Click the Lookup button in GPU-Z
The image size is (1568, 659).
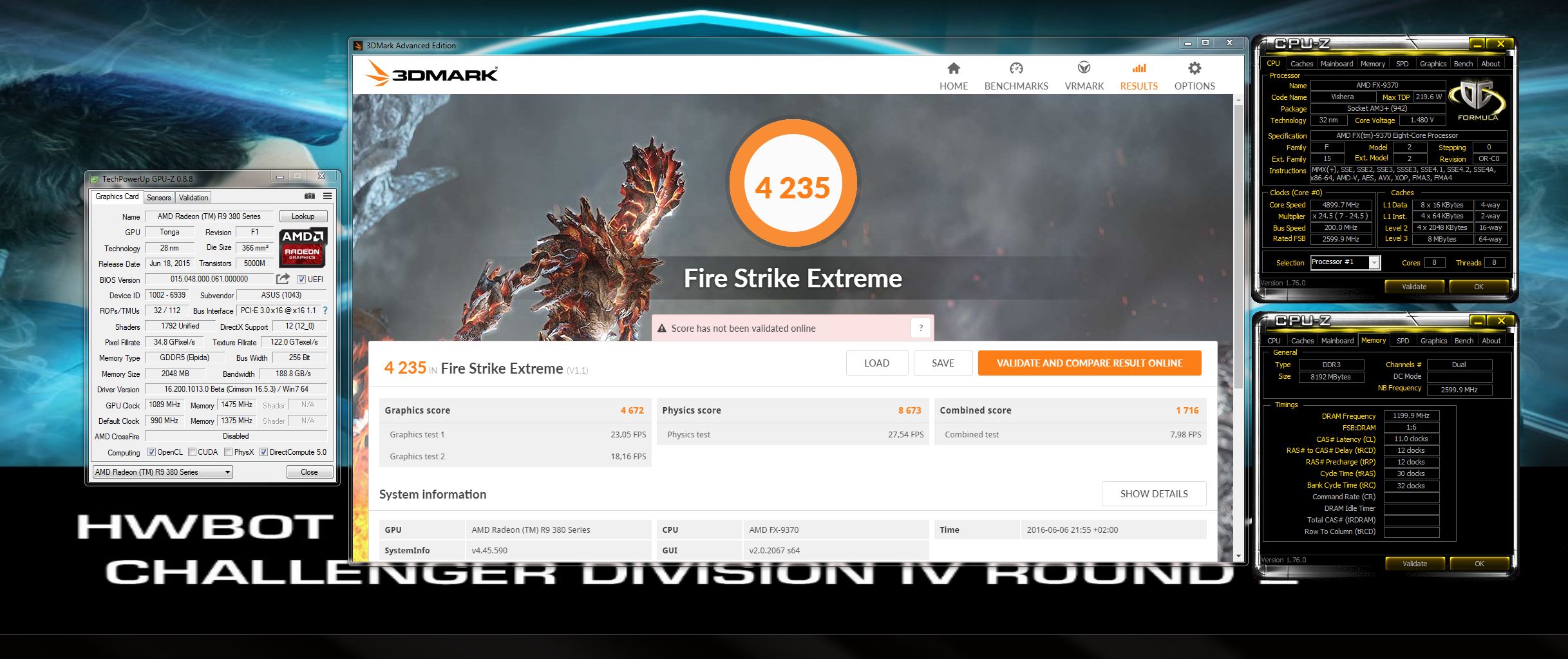pos(303,216)
